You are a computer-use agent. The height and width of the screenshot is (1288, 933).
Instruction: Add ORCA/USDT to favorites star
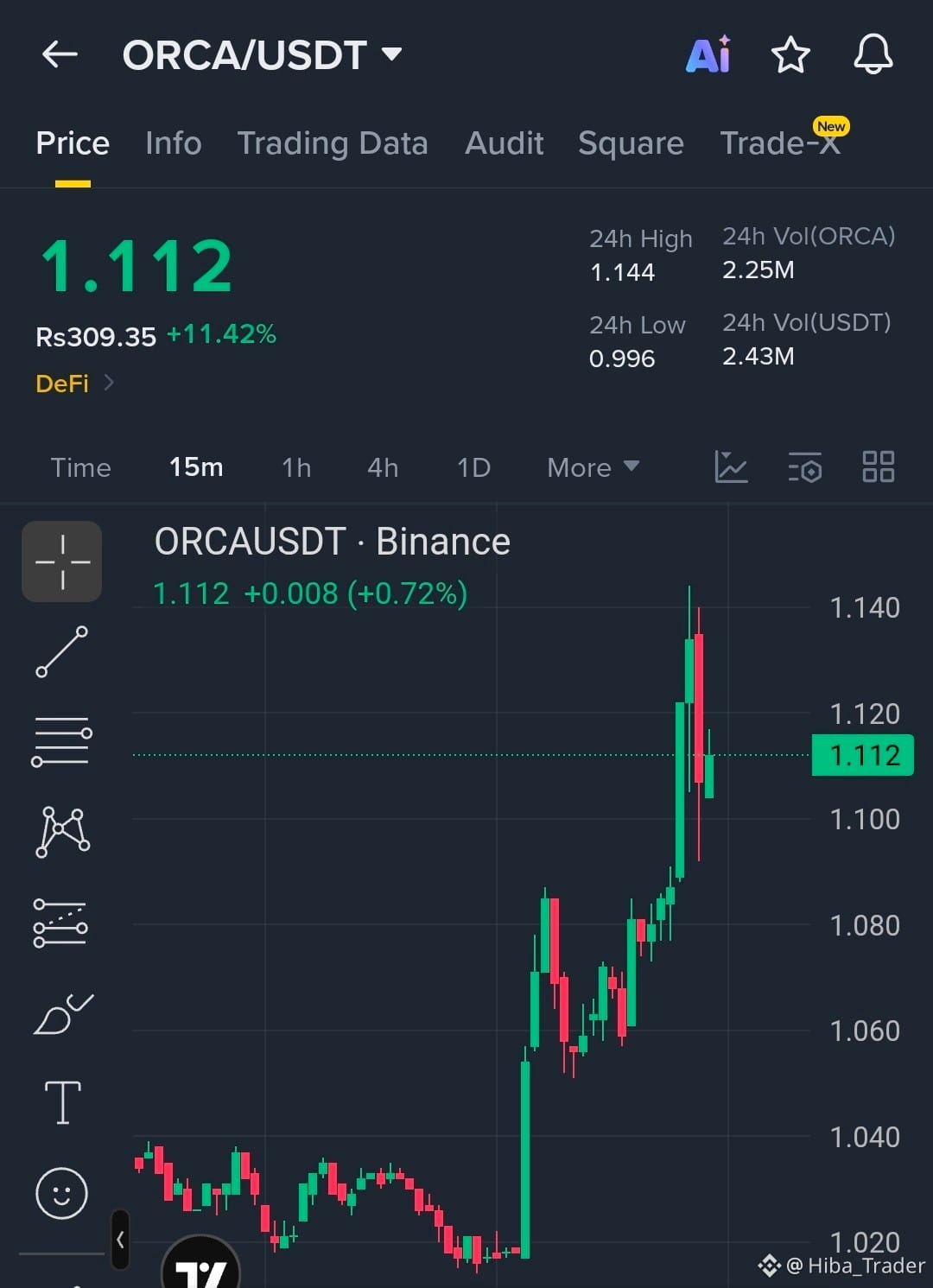point(790,54)
